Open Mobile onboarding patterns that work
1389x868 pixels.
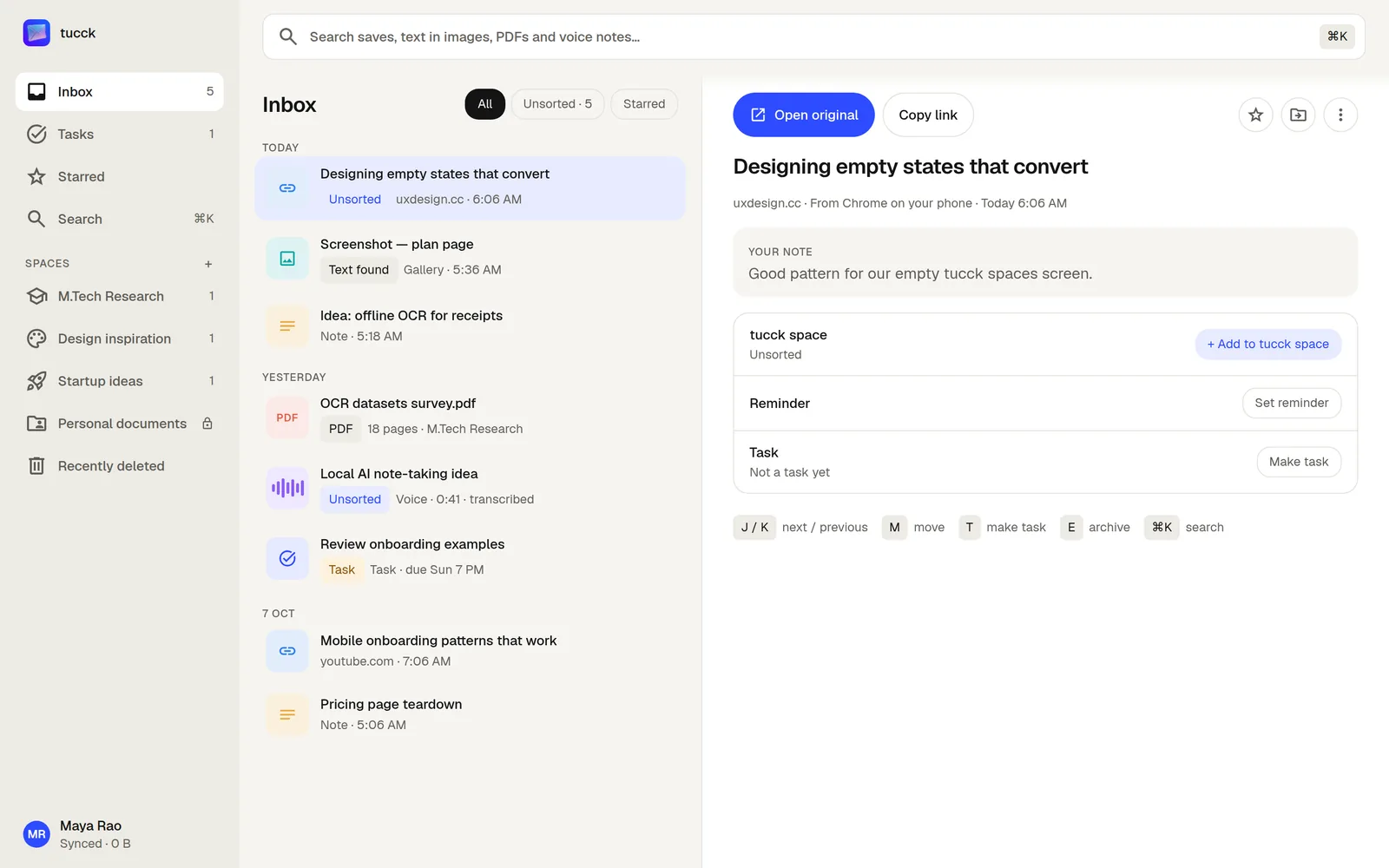[470, 651]
